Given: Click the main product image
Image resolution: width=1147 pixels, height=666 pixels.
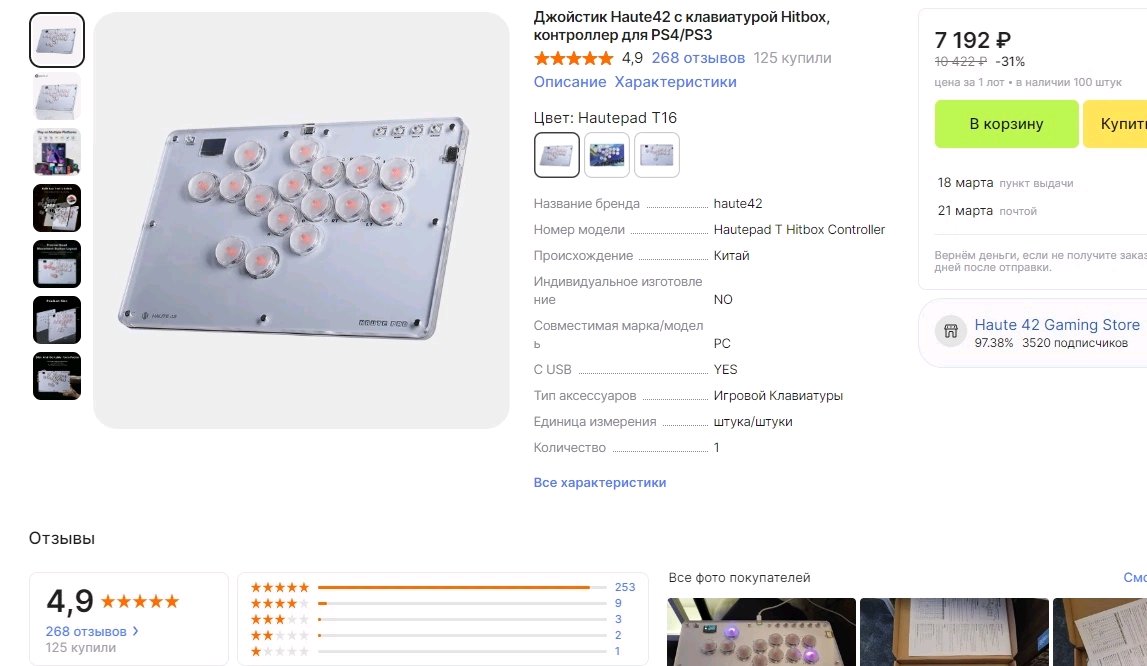Looking at the screenshot, I should [x=301, y=220].
